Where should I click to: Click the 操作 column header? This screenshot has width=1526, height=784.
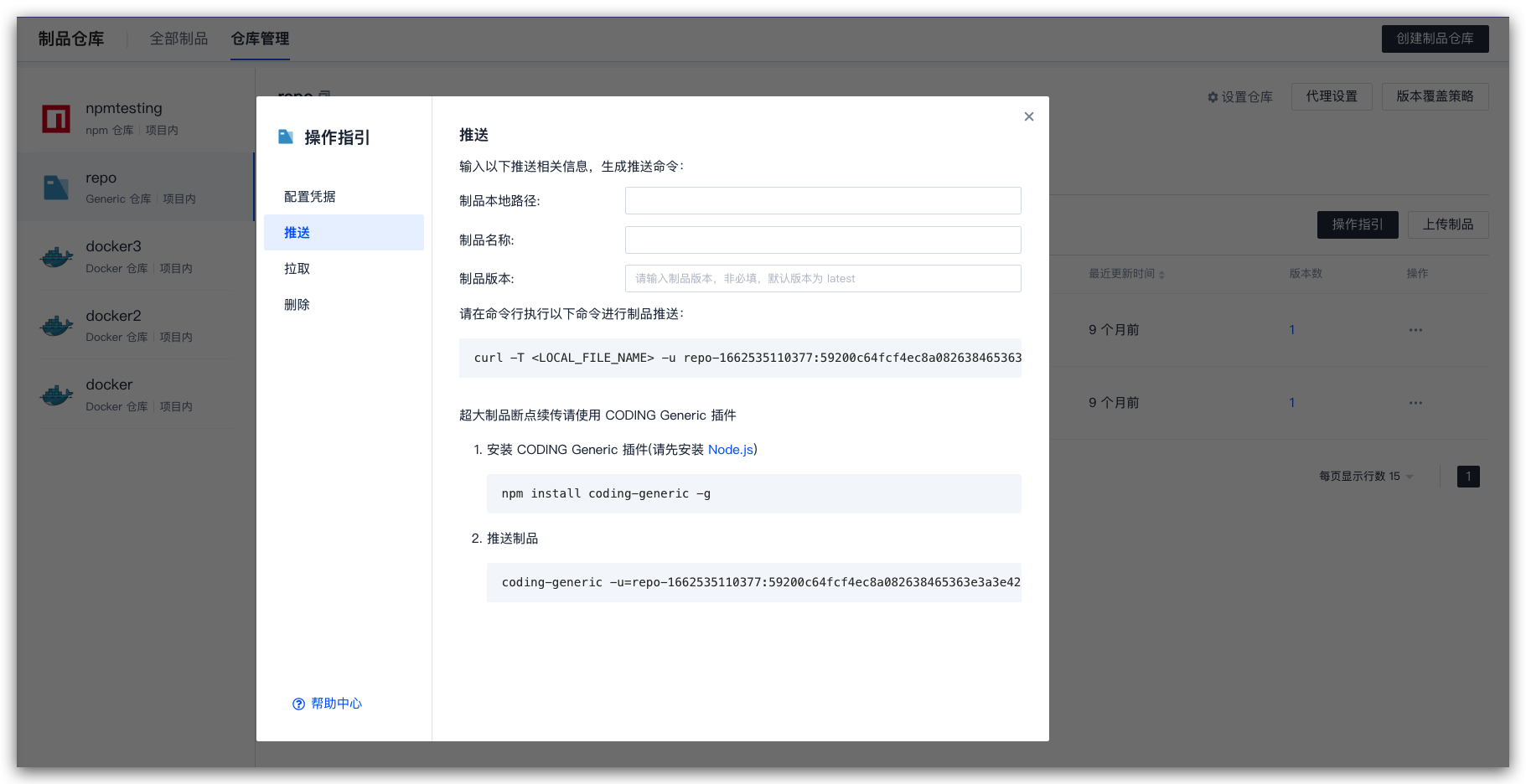coord(1417,274)
